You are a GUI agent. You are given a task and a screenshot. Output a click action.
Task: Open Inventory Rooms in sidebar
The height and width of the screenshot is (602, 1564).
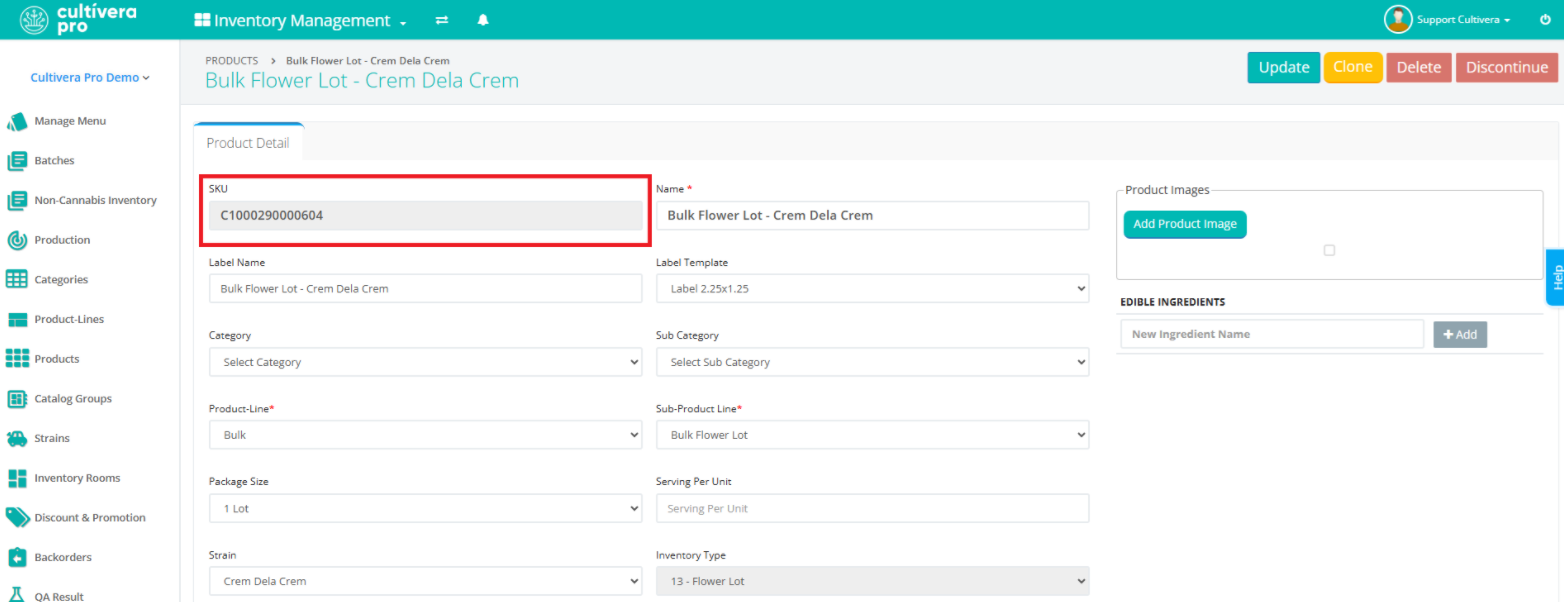(77, 478)
